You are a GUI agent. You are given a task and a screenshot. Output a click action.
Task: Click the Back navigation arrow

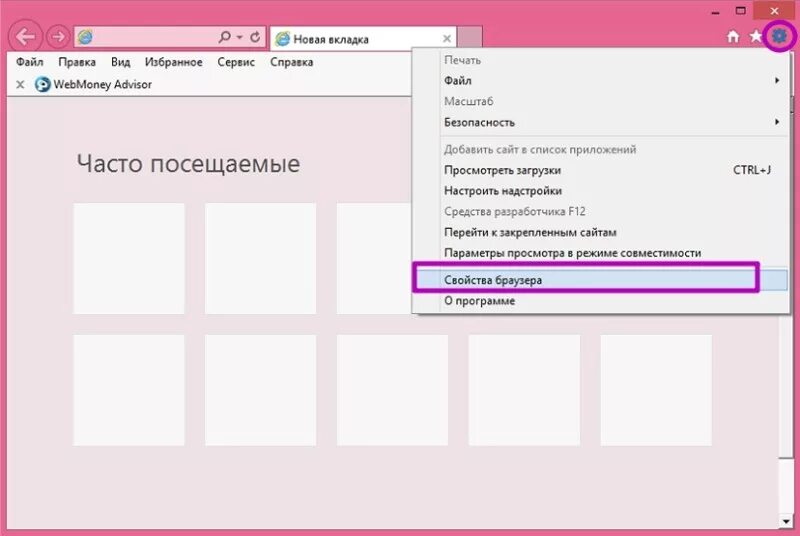[24, 36]
